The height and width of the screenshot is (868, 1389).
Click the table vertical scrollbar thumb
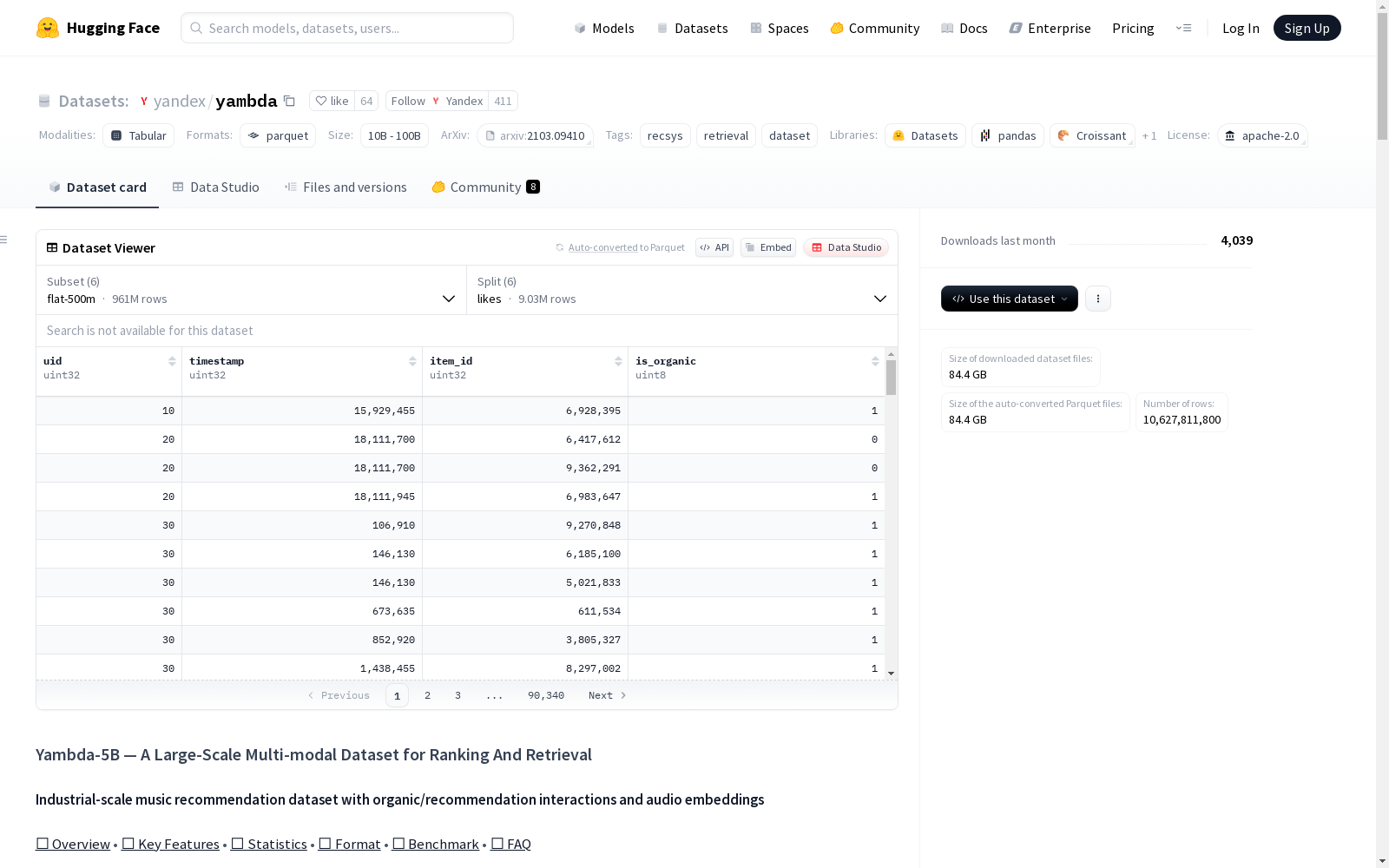click(x=891, y=378)
